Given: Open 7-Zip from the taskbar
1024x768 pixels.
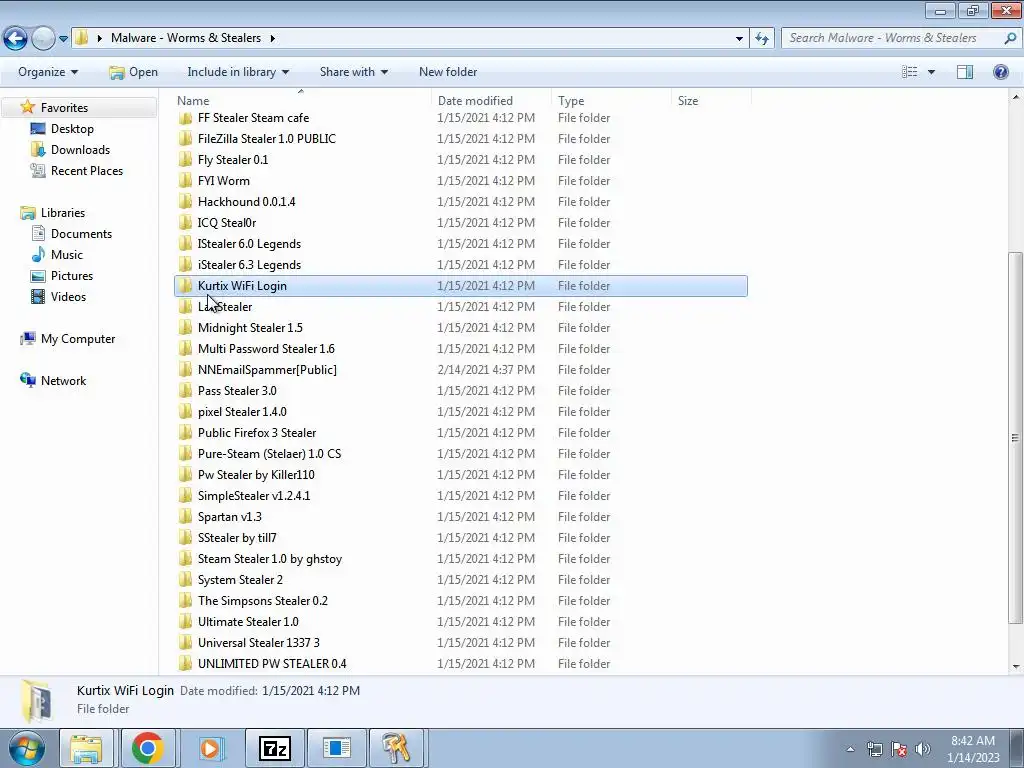Looking at the screenshot, I should click(274, 748).
